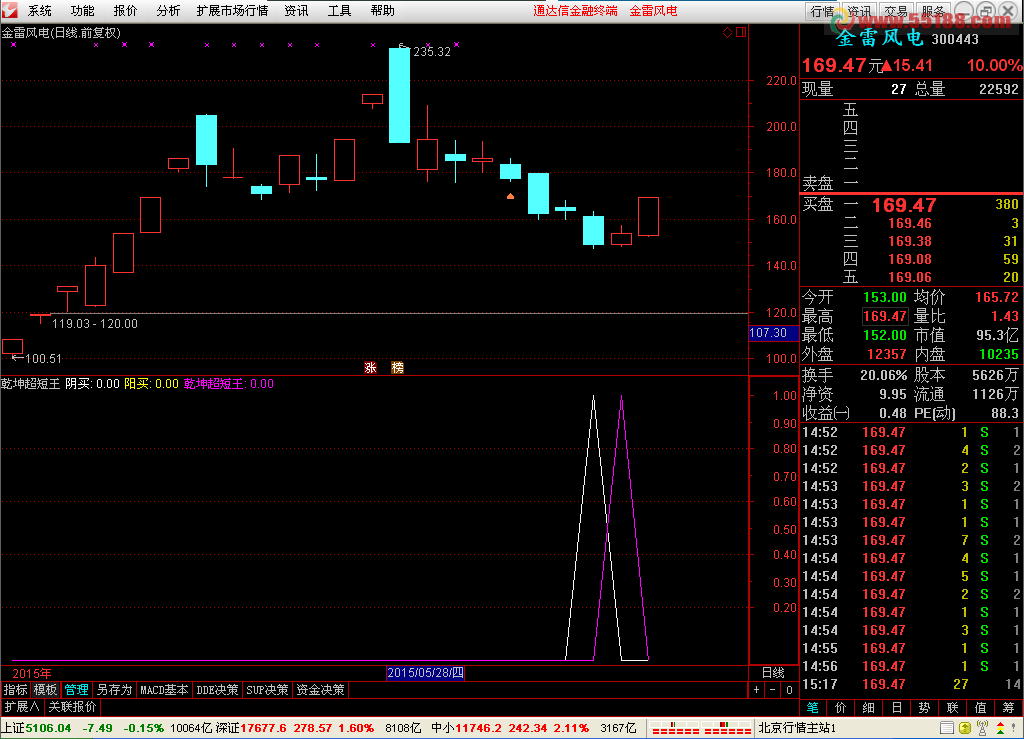Open the 分析 menu

coord(168,10)
